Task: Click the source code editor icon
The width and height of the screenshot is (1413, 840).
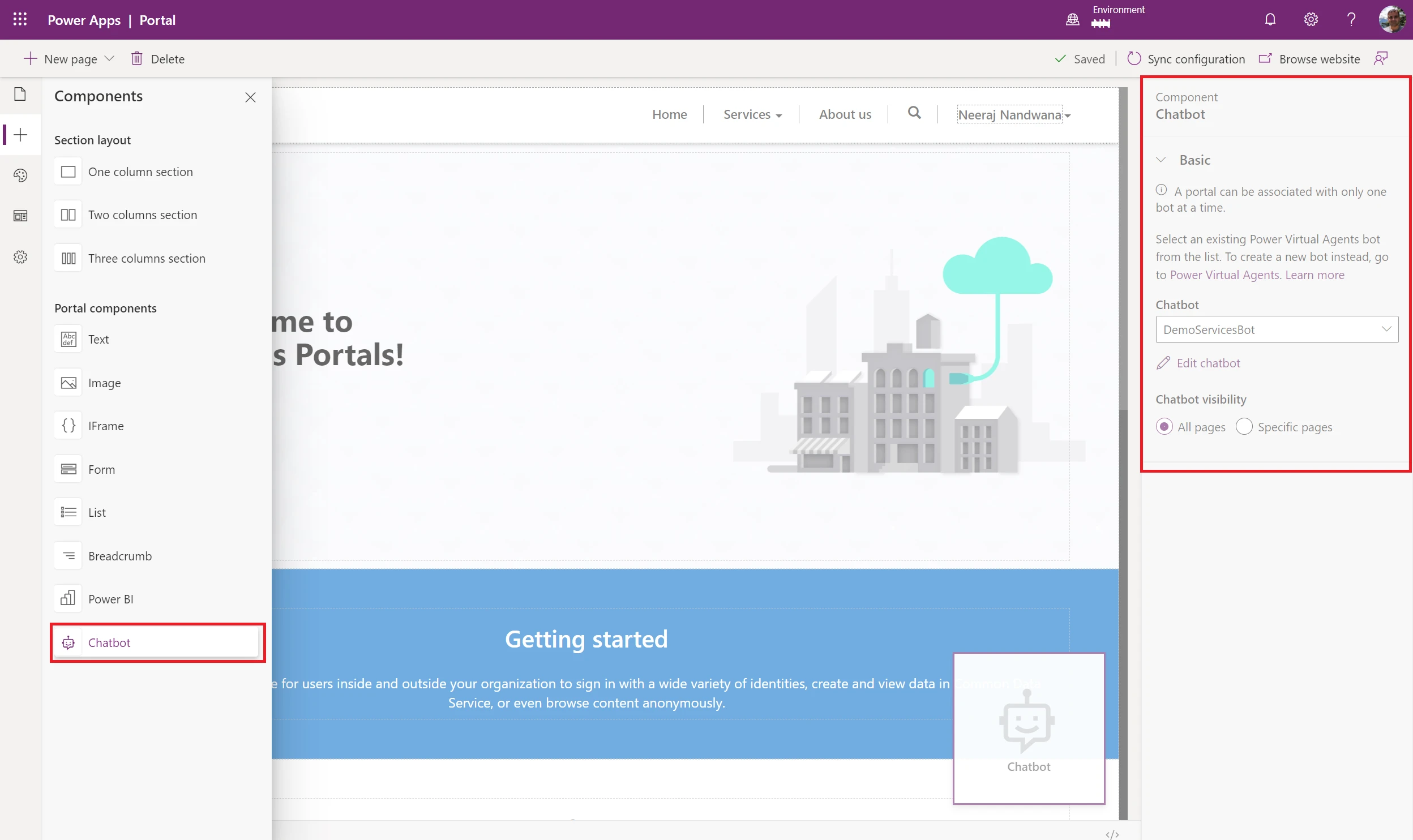Action: (x=1112, y=834)
